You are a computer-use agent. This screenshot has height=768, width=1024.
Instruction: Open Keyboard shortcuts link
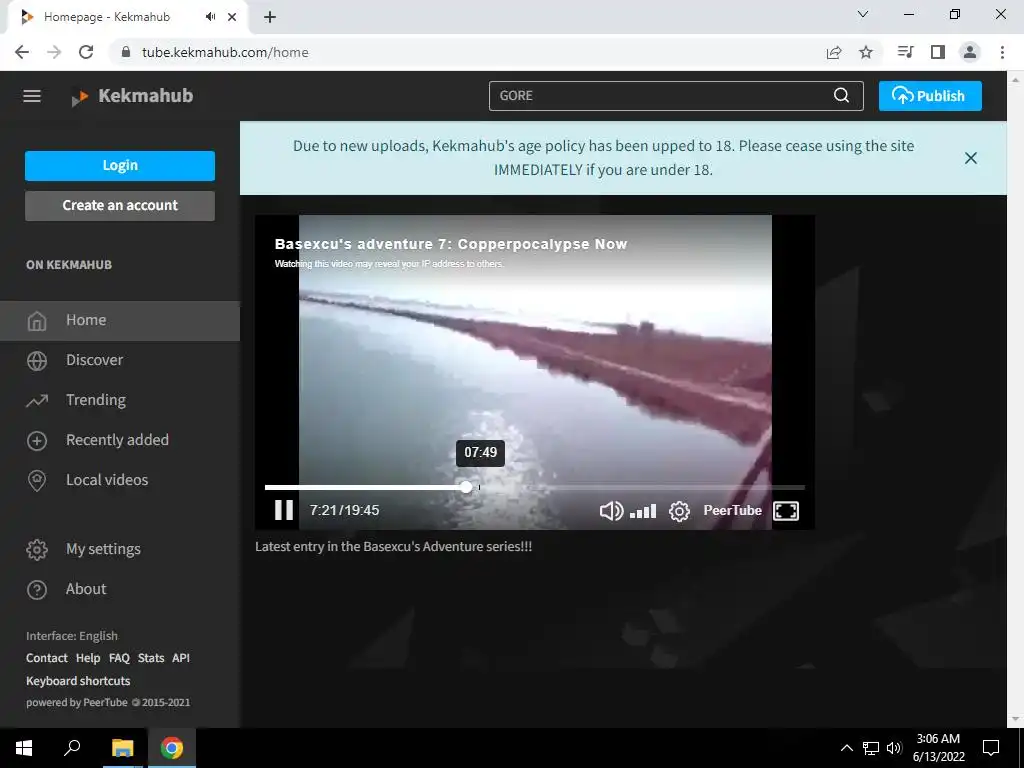[x=78, y=681]
